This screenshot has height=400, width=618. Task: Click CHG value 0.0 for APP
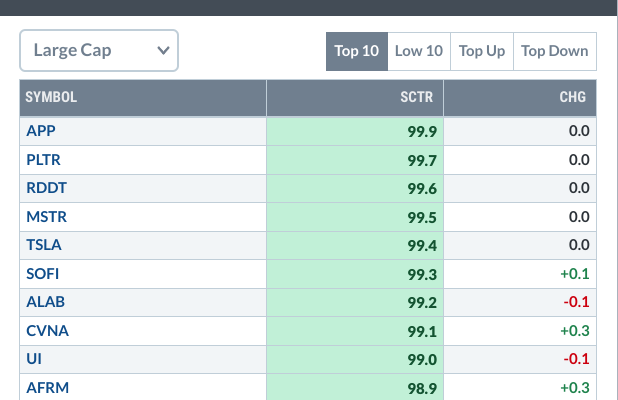pos(579,131)
